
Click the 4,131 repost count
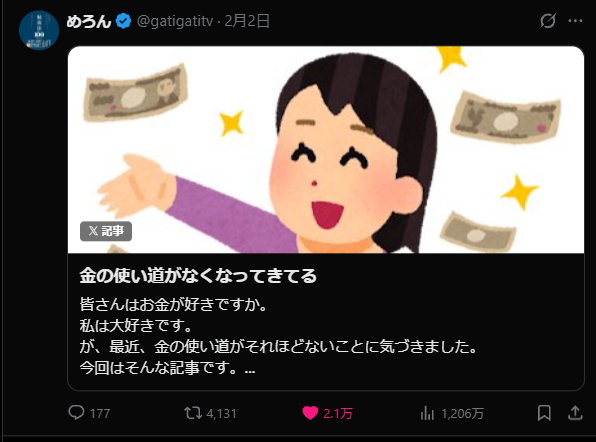tap(222, 413)
